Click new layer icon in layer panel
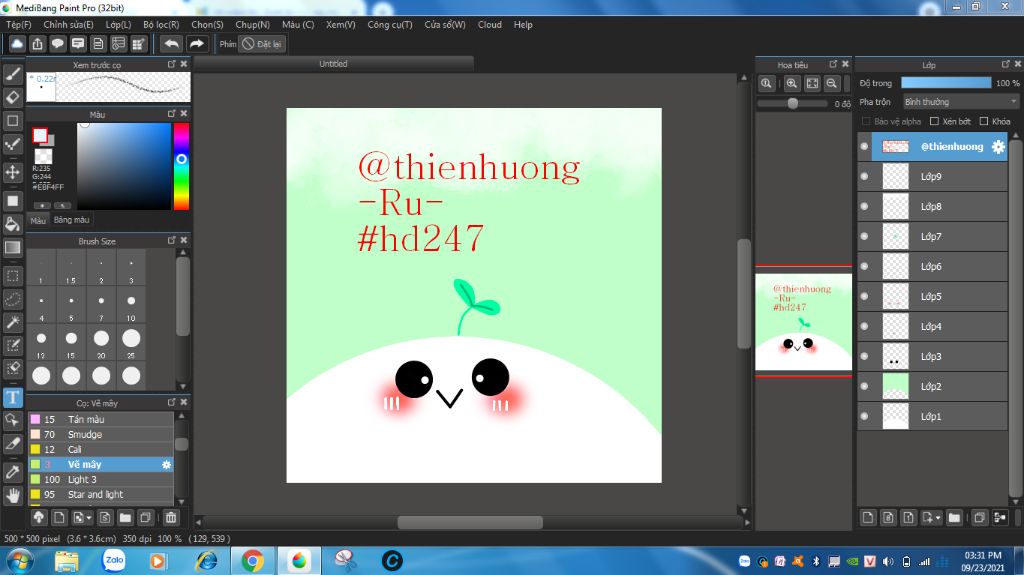The image size is (1024, 575). (x=868, y=518)
